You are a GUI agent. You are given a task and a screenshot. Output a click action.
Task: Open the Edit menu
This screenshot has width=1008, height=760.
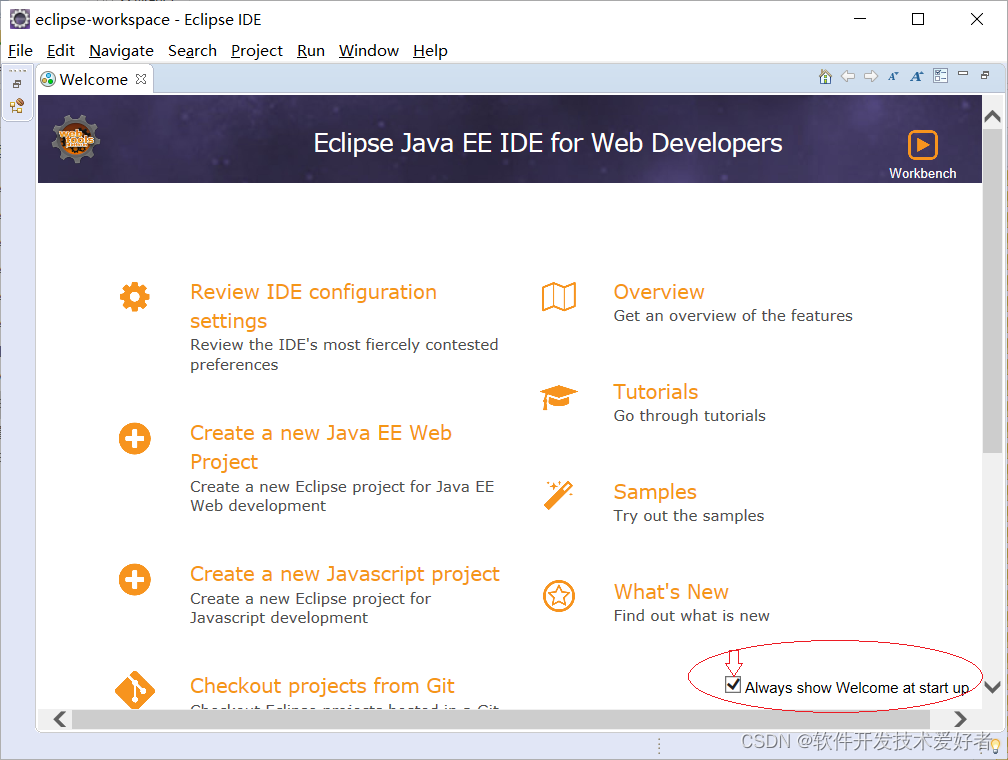(60, 51)
